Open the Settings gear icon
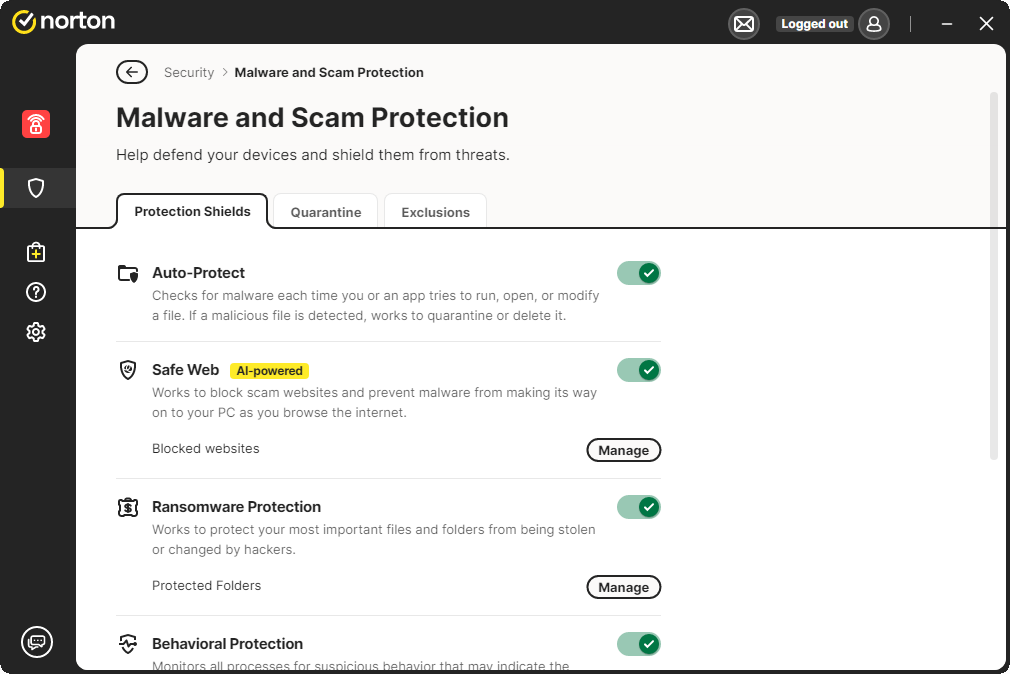1010x674 pixels. click(x=36, y=332)
